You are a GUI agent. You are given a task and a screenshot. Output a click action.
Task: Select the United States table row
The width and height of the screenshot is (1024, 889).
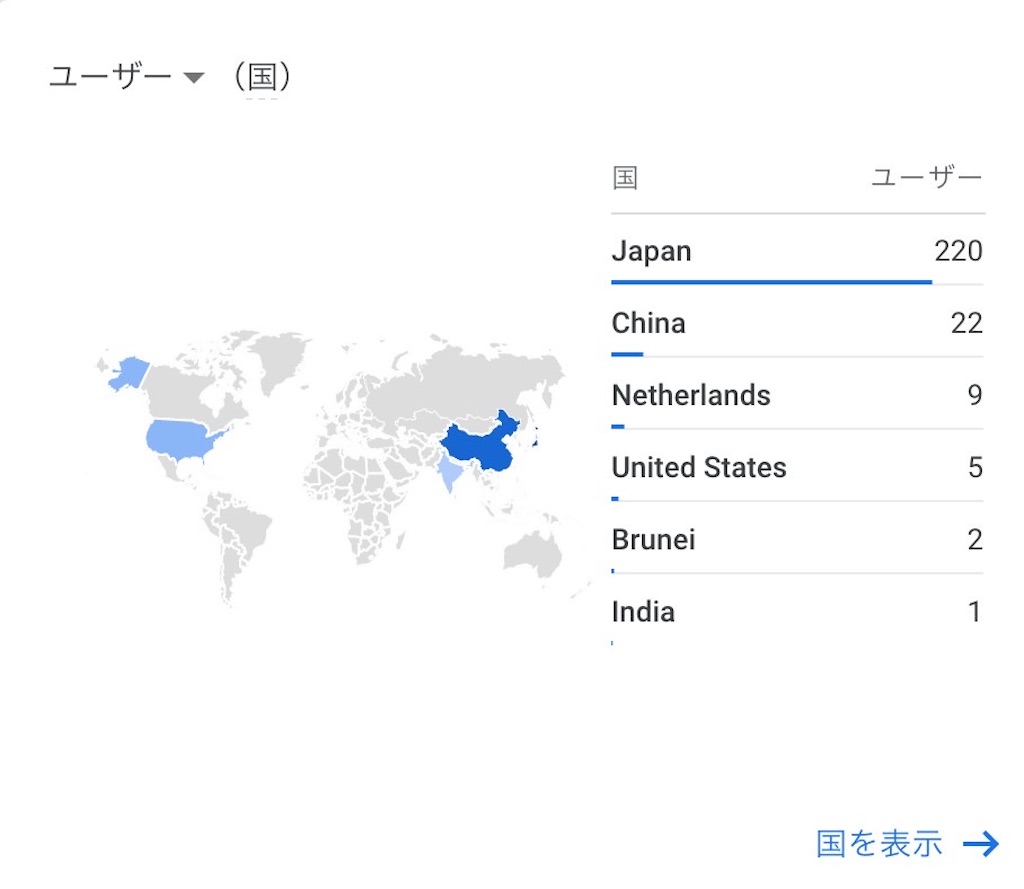click(x=797, y=467)
